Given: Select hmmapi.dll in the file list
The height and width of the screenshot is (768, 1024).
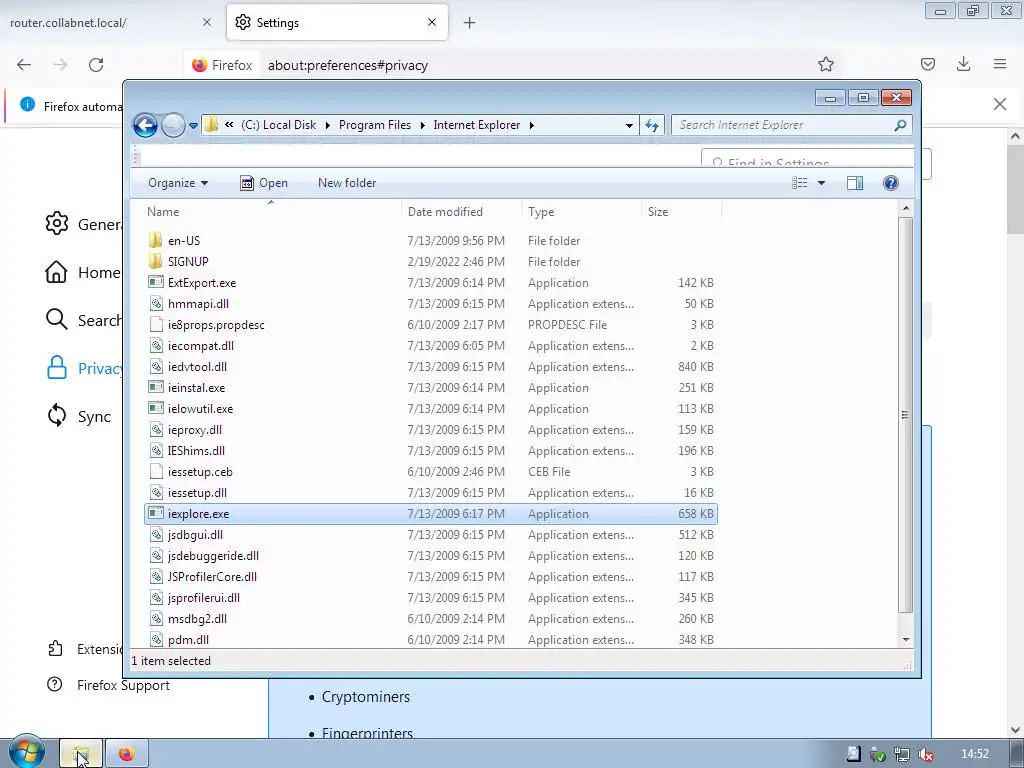Looking at the screenshot, I should 431,304.
